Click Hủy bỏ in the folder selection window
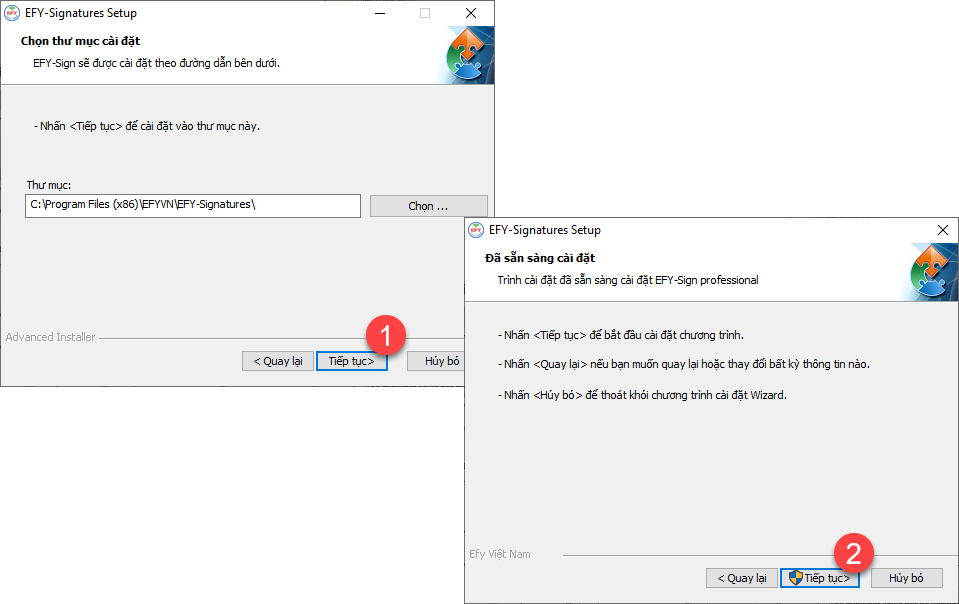Image resolution: width=959 pixels, height=604 pixels. [436, 361]
